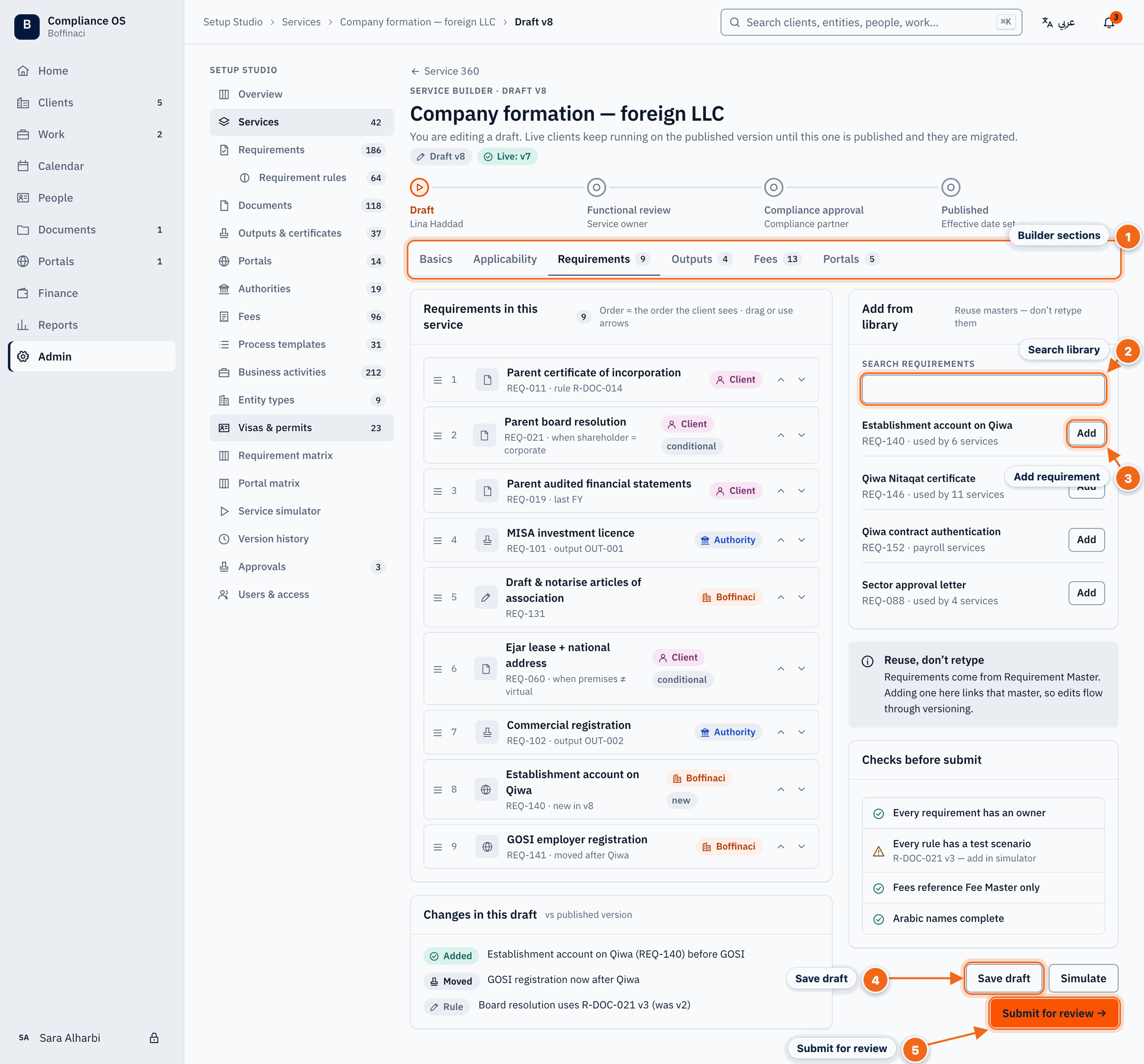Click the Compliance approval step circle
Screen dimensions: 1144x1064
(x=774, y=187)
